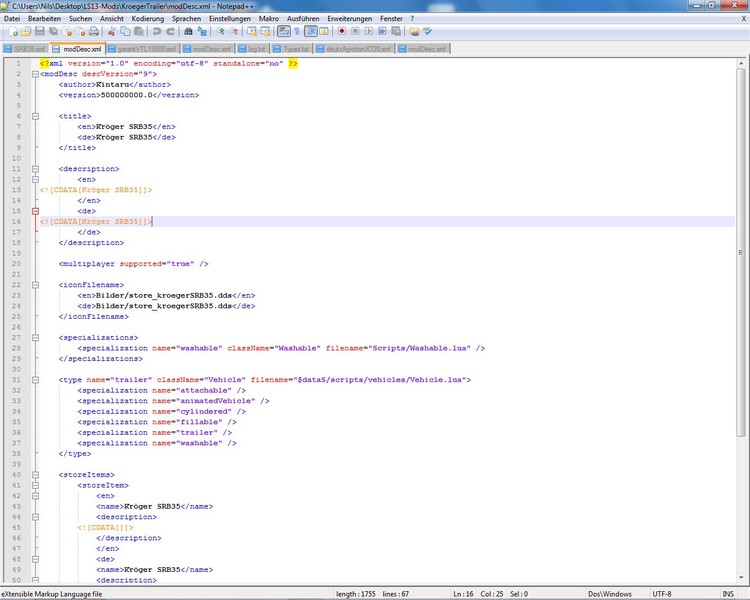Click the scrollbar down arrow
The image size is (750, 600).
tap(741, 577)
